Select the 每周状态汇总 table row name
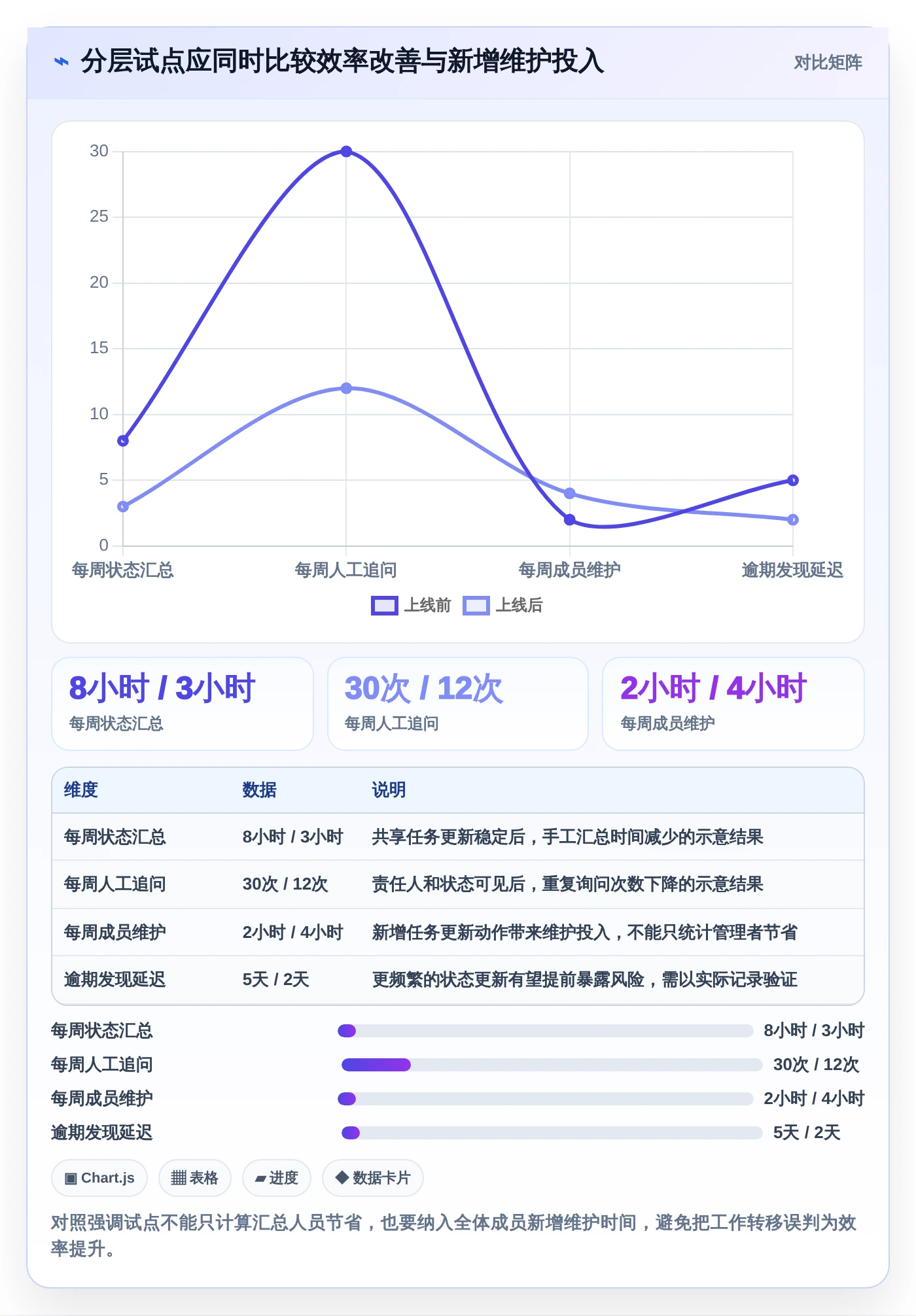Image resolution: width=916 pixels, height=1316 pixels. (x=115, y=837)
